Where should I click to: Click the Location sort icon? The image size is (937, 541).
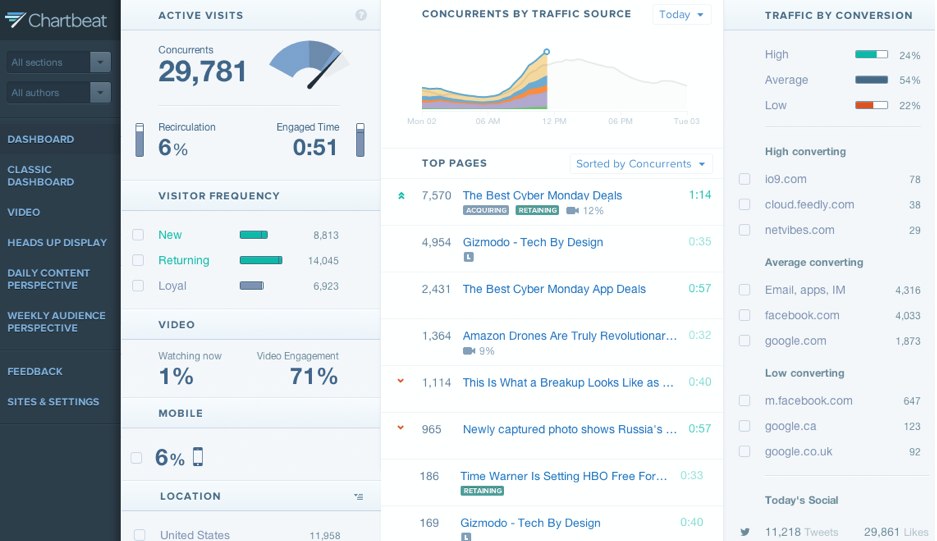pyautogui.click(x=359, y=496)
